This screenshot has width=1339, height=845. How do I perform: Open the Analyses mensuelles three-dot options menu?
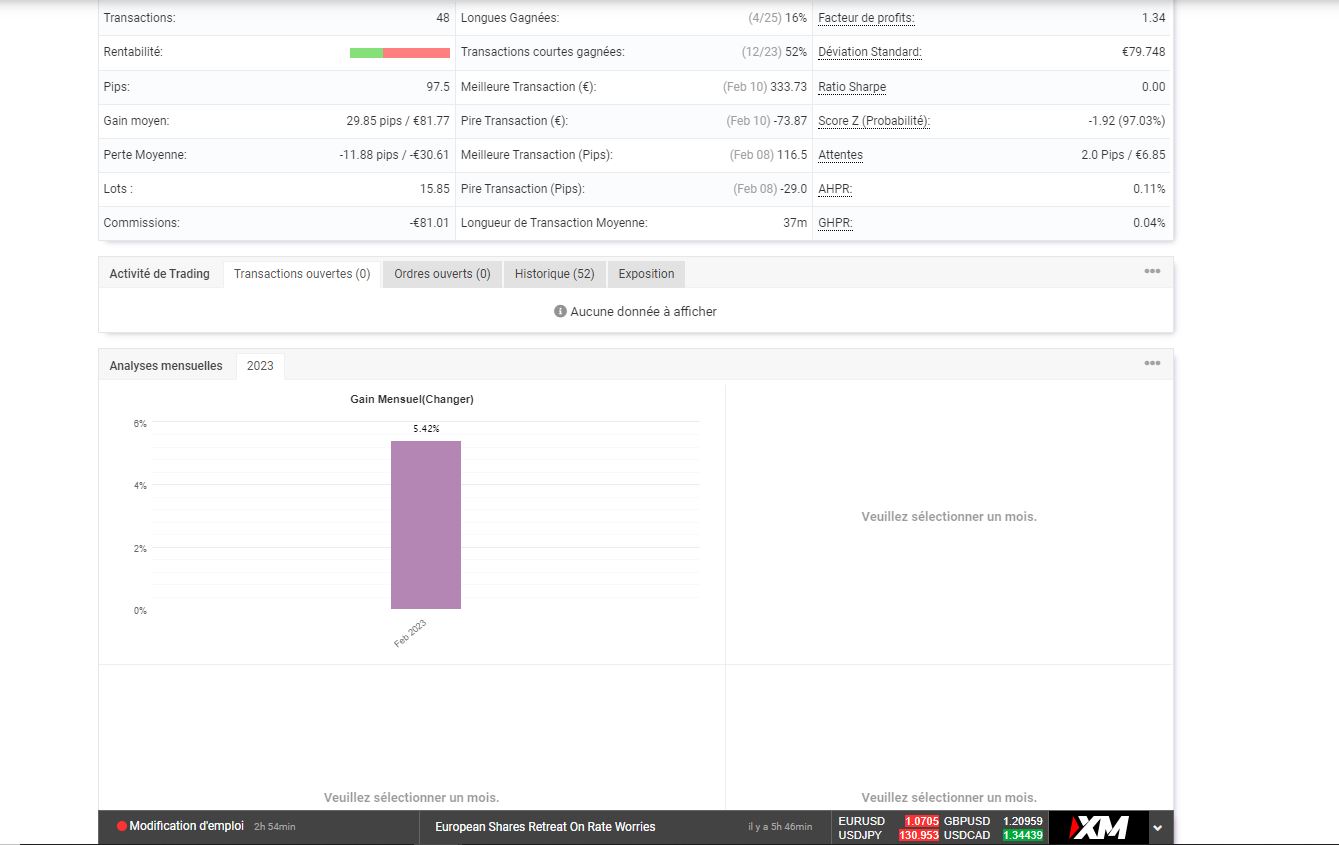tap(1152, 363)
